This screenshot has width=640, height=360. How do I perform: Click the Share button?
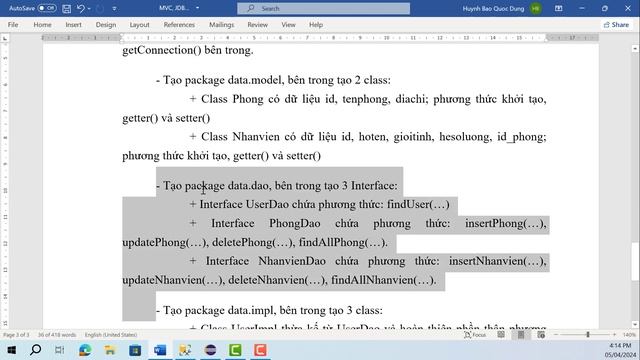(x=616, y=25)
